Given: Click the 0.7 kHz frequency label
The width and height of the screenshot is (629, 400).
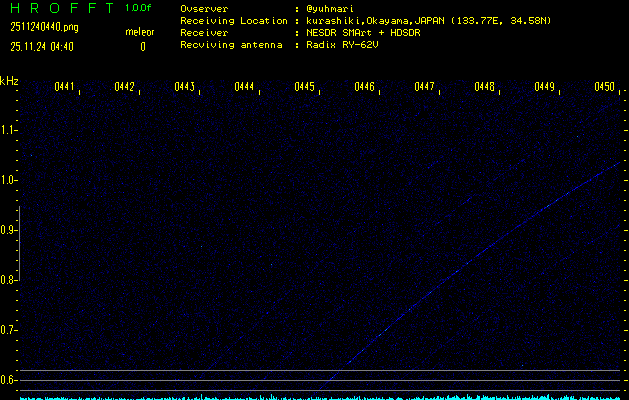Looking at the screenshot, I should click(x=9, y=330).
